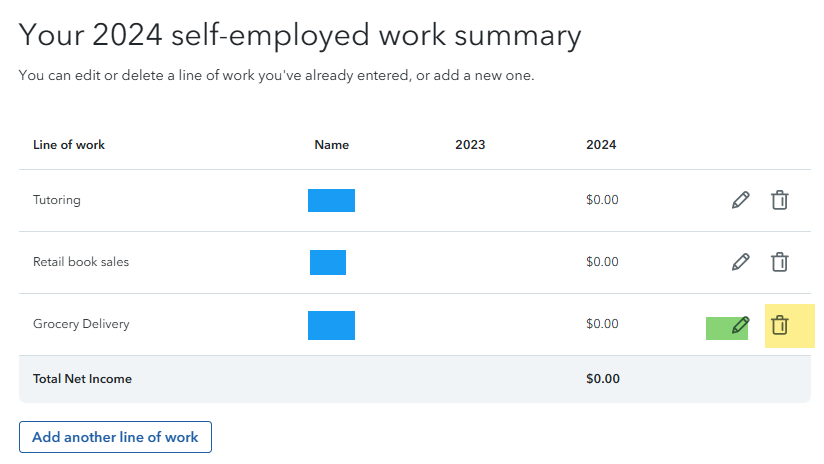Click Retail book sales 2024 amount
The width and height of the screenshot is (824, 464).
click(602, 262)
